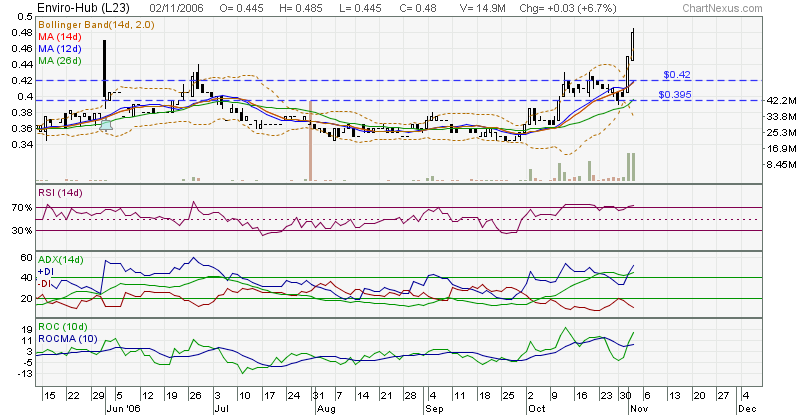Click the blue MA (12d) legend label
This screenshot has height=415, width=800.
pyautogui.click(x=60, y=48)
